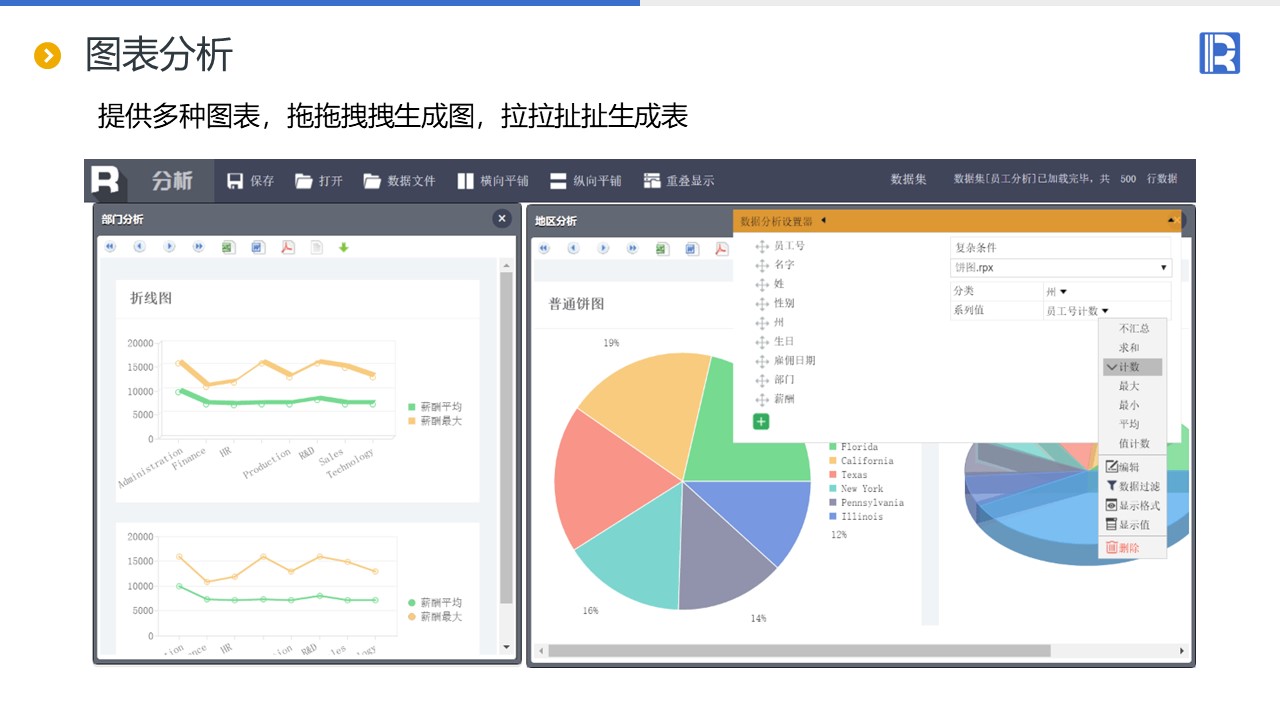Click the 性别 field drag handle
Viewport: 1280px width, 720px height.
[762, 303]
